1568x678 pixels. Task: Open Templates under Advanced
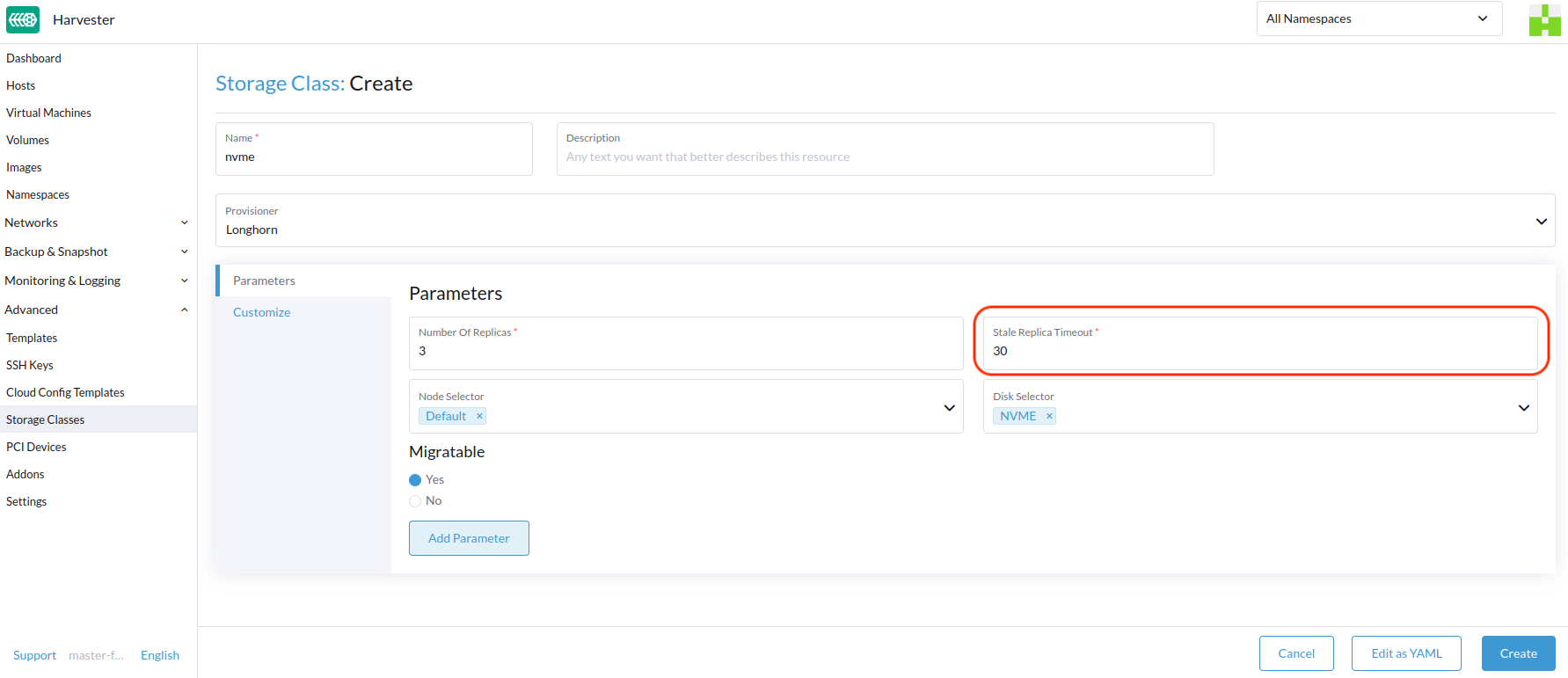pyautogui.click(x=98, y=338)
